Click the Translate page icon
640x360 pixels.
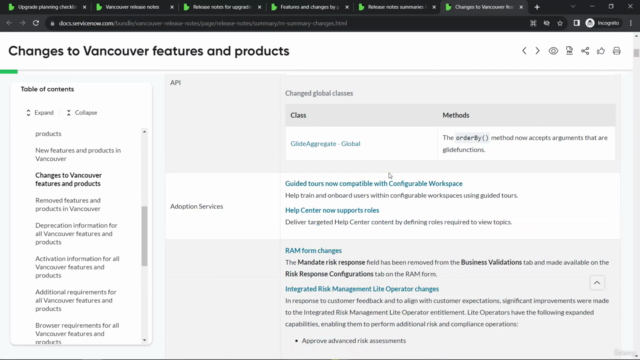533,23
